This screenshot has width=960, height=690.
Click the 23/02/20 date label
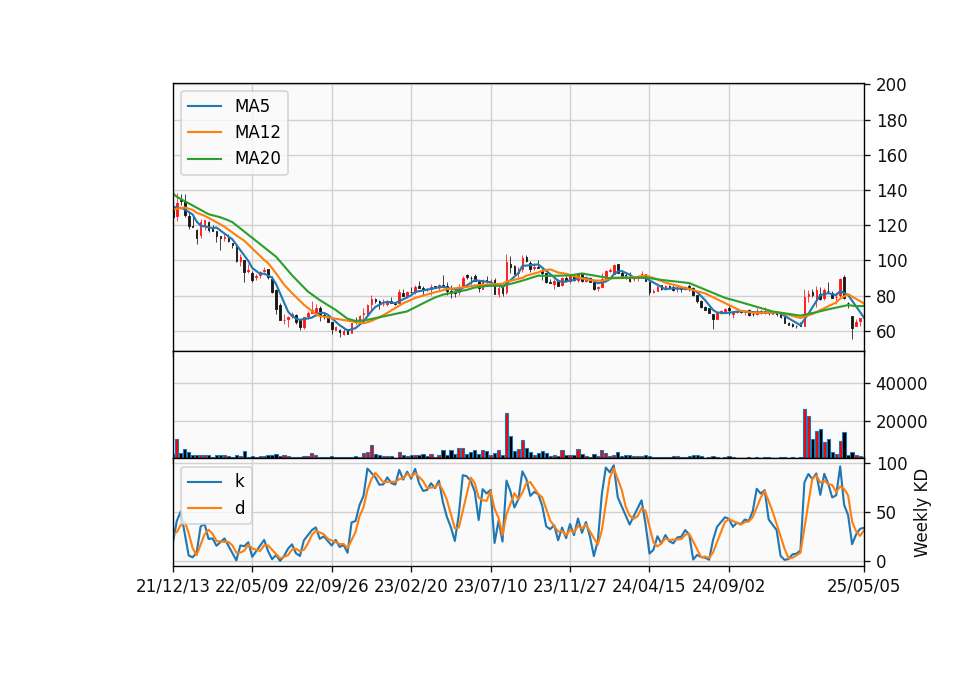[411, 587]
